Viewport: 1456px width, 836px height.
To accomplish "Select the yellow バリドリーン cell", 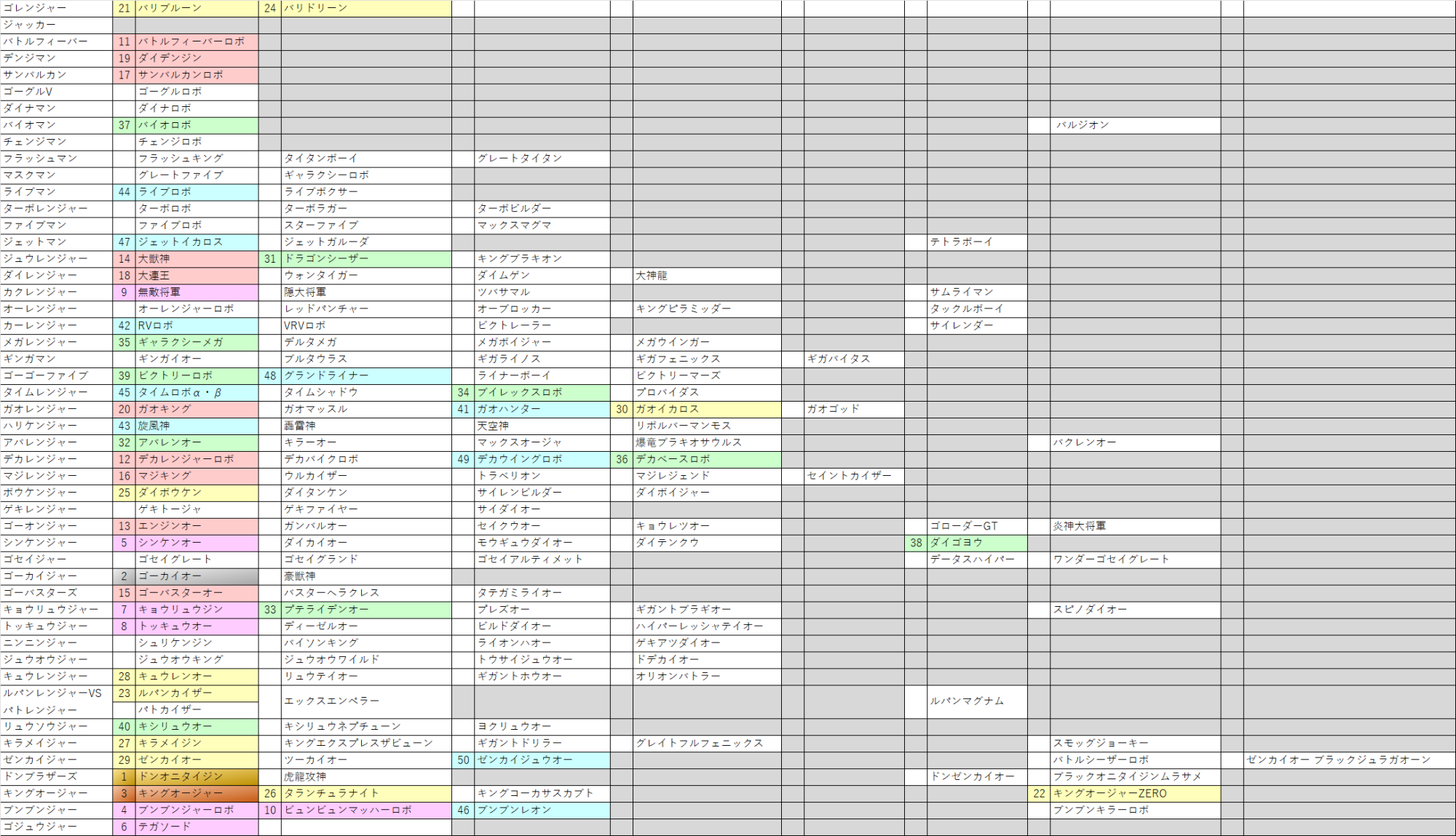I will point(365,8).
